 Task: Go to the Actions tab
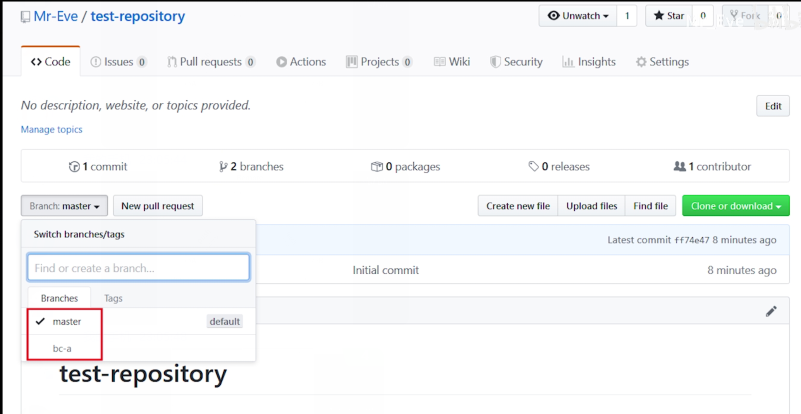click(x=301, y=62)
